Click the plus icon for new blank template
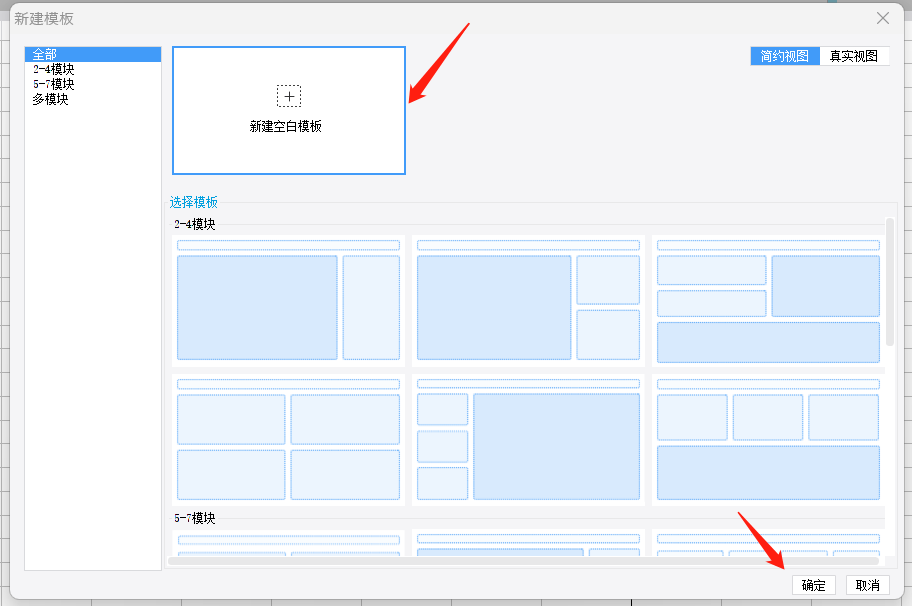The width and height of the screenshot is (912, 606). (x=288, y=96)
